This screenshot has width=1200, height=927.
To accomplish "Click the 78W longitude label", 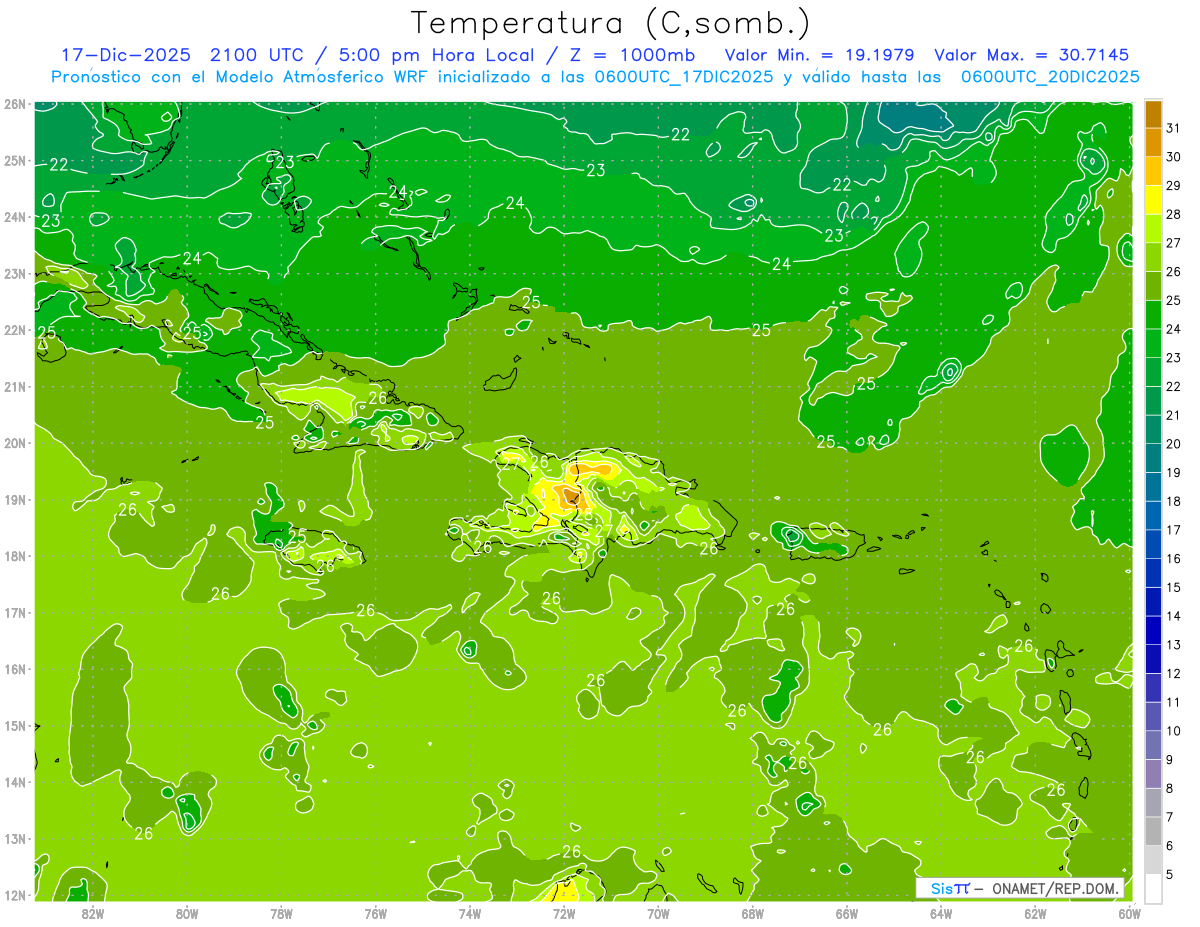I will click(281, 913).
